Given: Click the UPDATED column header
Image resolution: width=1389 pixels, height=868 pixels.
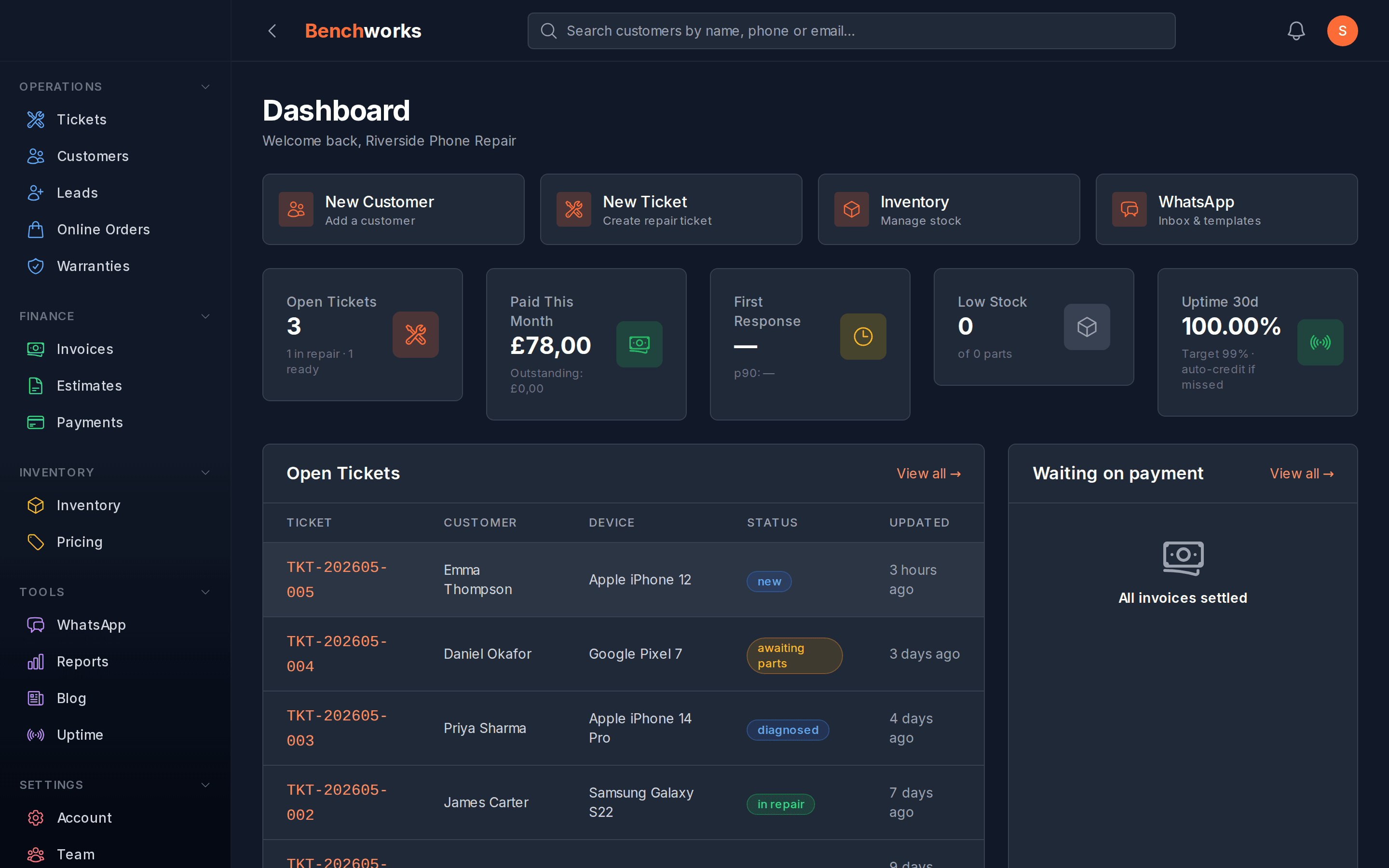Looking at the screenshot, I should (919, 522).
